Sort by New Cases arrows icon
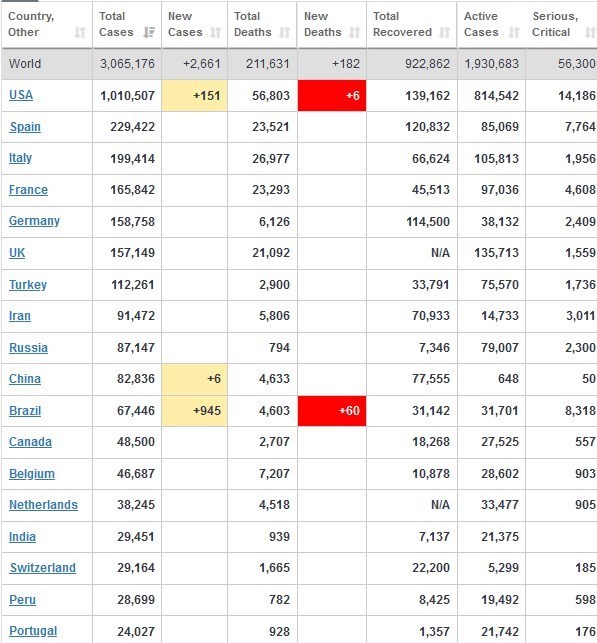Viewport: 597px width, 643px height. [x=216, y=32]
